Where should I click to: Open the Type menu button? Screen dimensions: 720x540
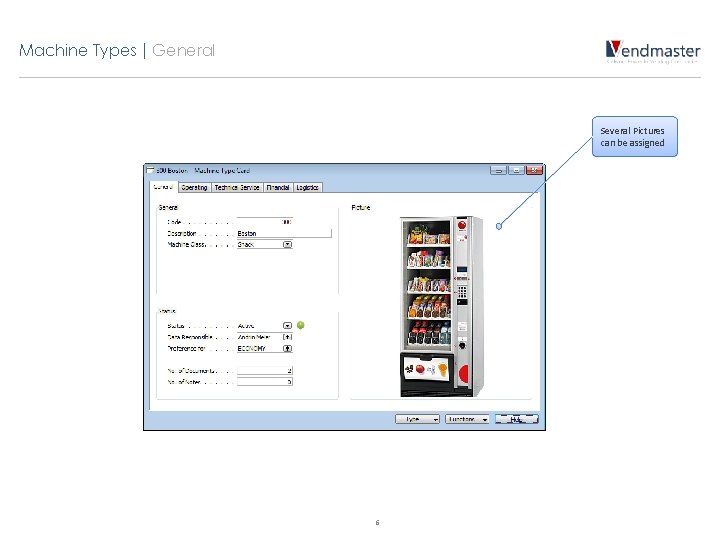[417, 419]
